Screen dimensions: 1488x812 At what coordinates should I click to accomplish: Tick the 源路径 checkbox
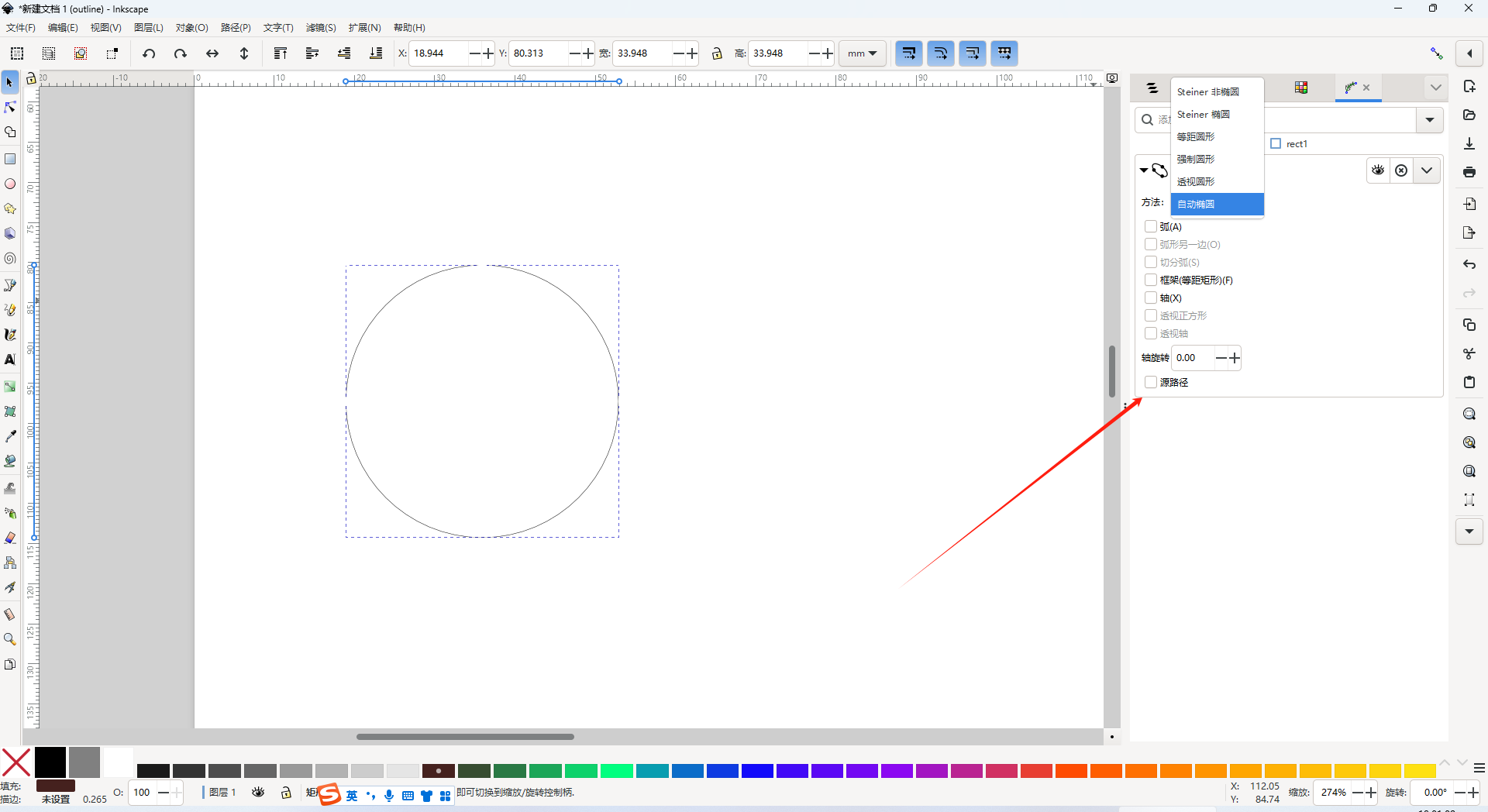click(1151, 382)
